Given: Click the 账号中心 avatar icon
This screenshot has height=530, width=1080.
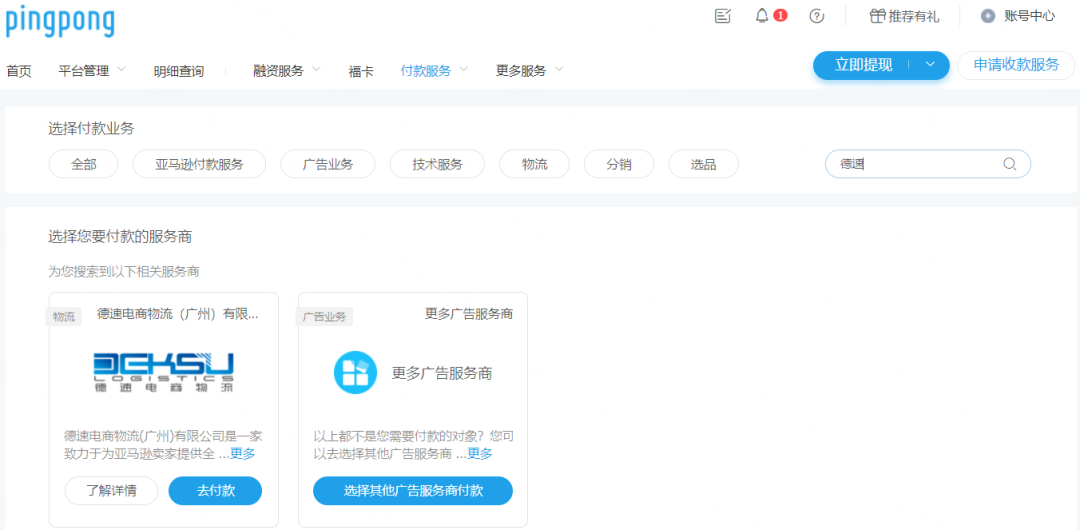Looking at the screenshot, I should coord(988,16).
